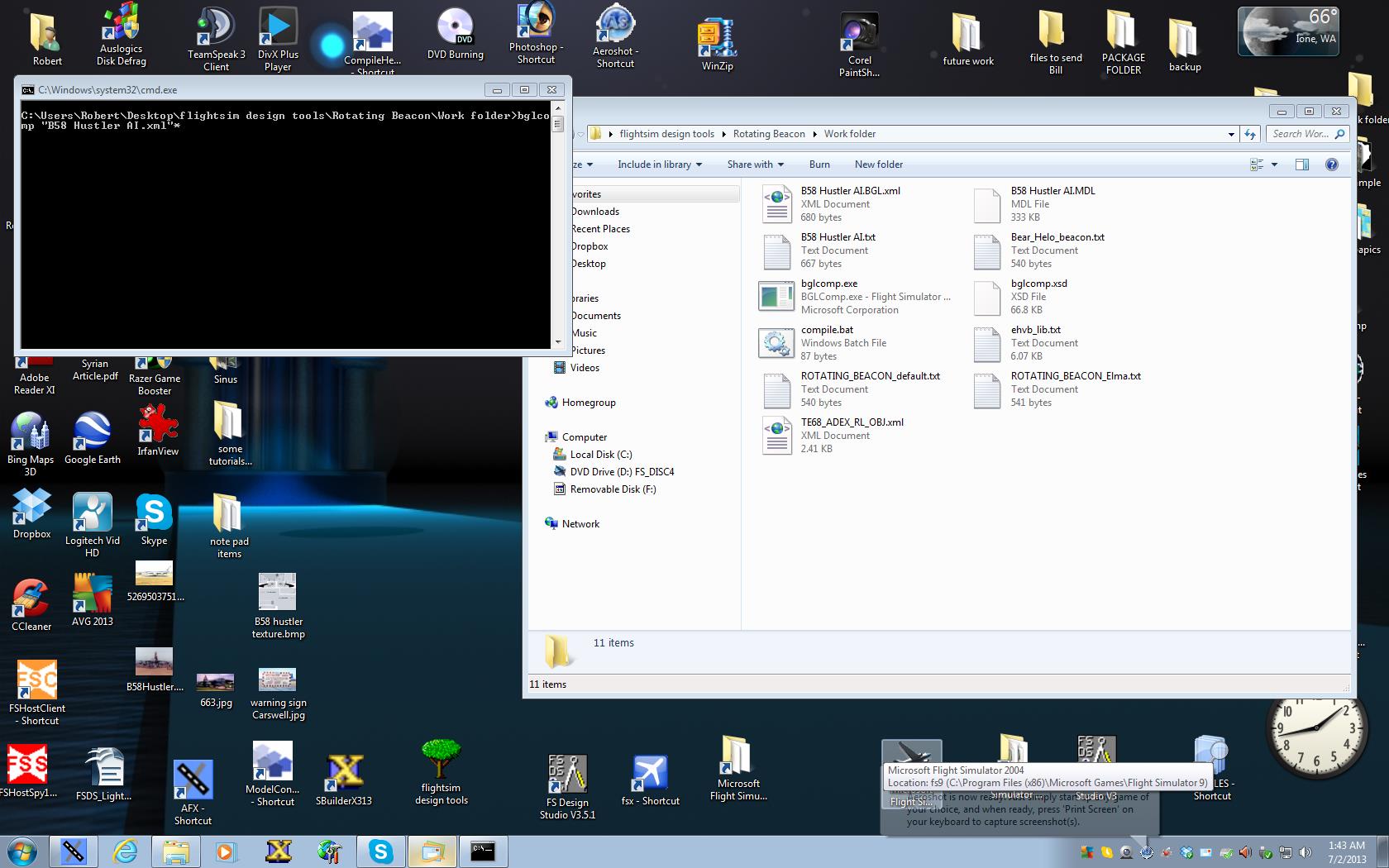Open Razer Game Booster desktop icon
Screen dimensions: 1389x868
[155, 376]
